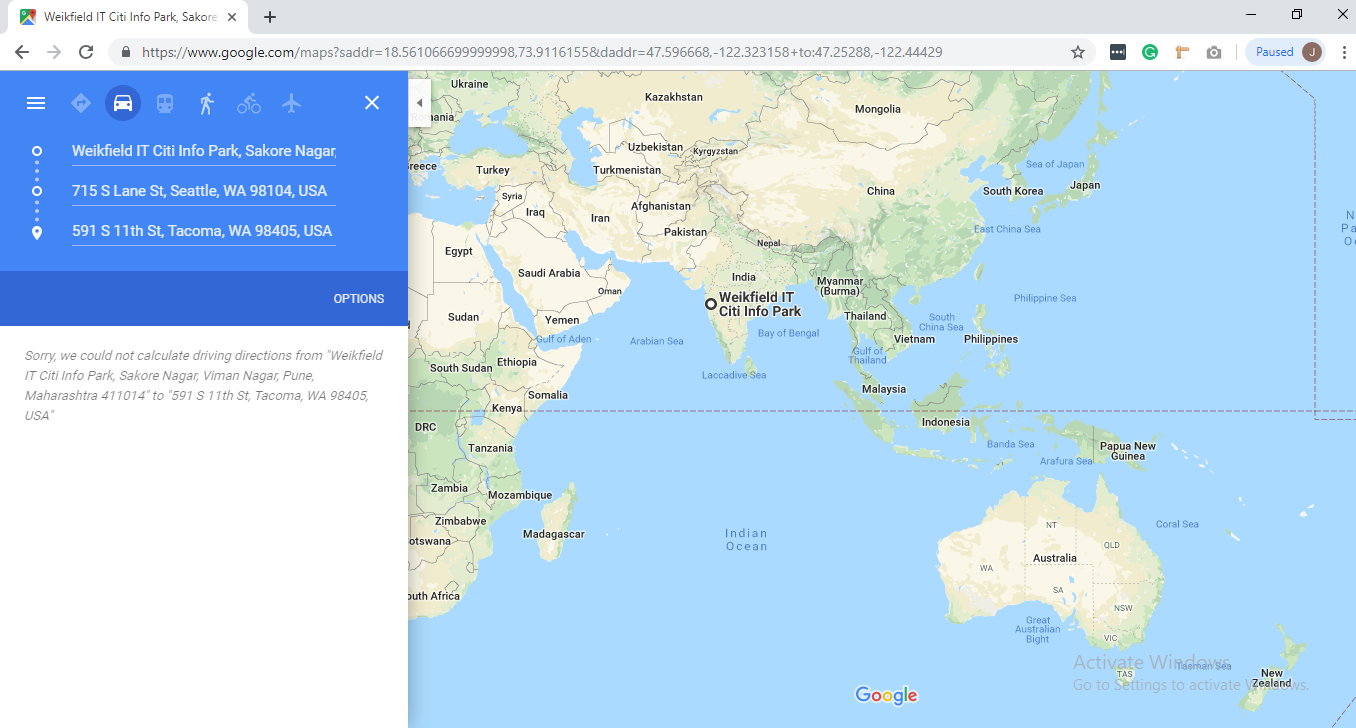This screenshot has height=728, width=1356.
Task: Select the Weikfield IT Citi Info Park tab
Action: [128, 17]
